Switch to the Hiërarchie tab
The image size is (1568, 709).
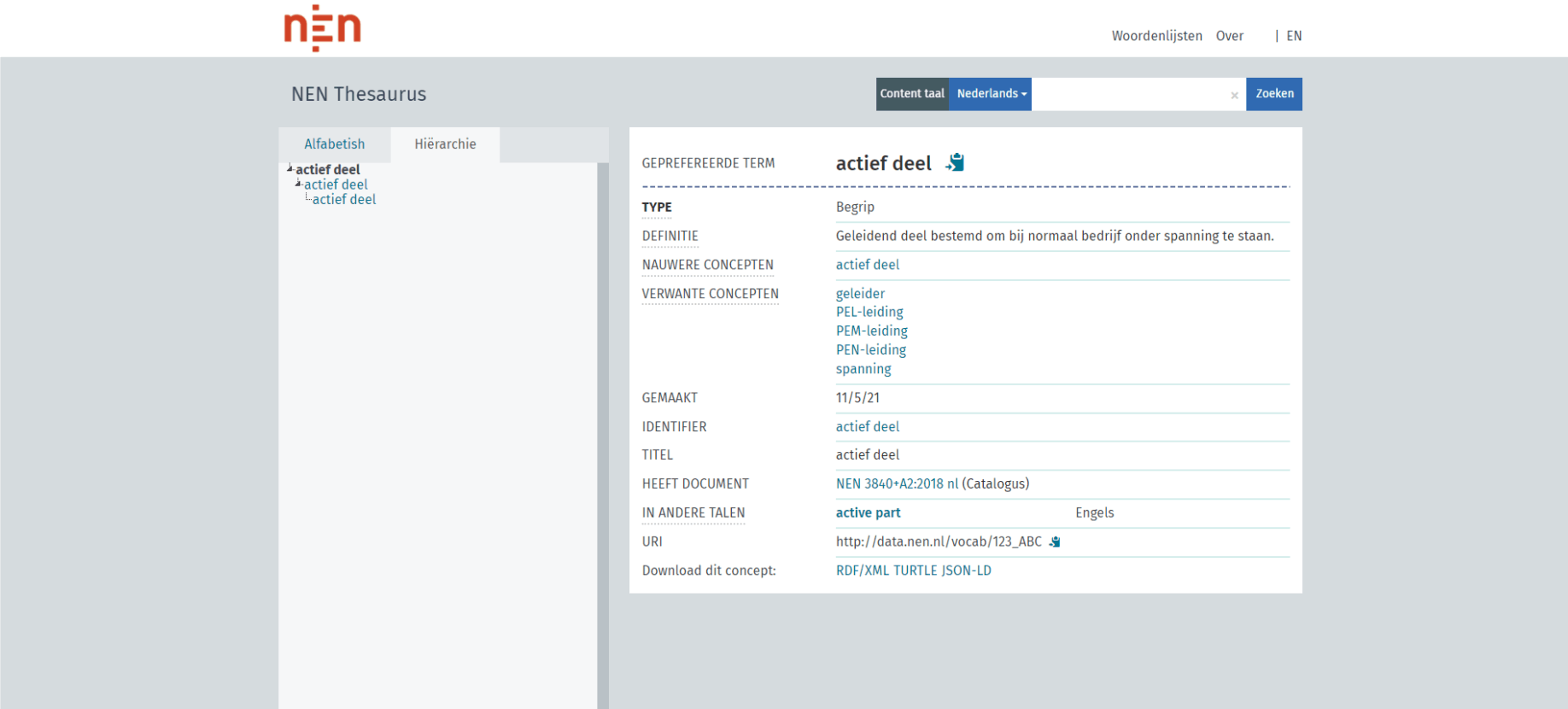445,144
